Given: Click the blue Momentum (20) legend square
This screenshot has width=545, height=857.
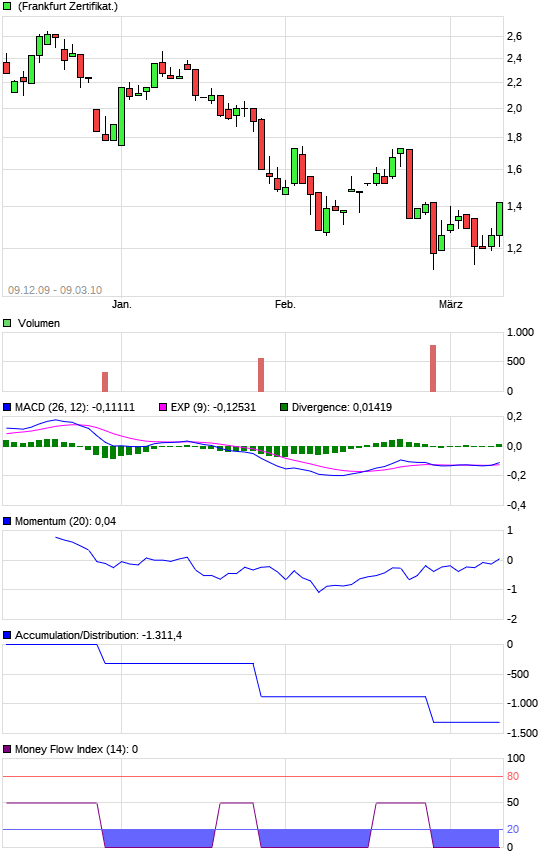Looking at the screenshot, I should click(x=7, y=521).
